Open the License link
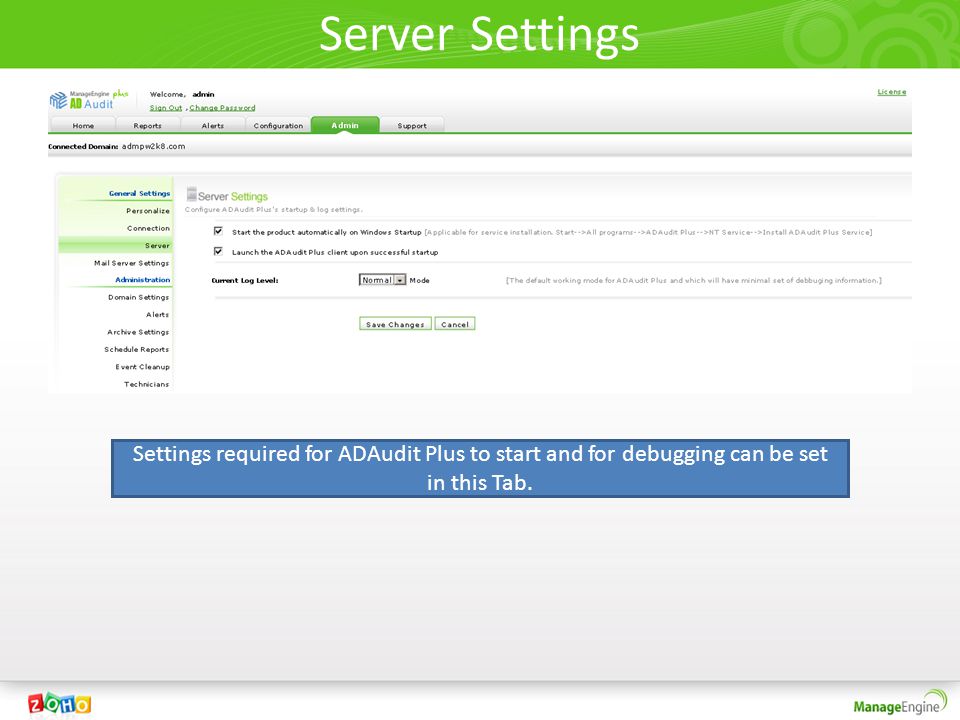 (891, 92)
